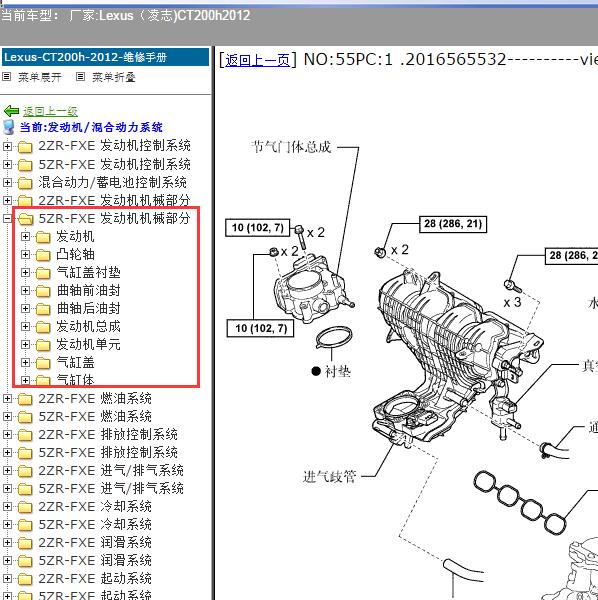Select 发动机单元 tree item

(x=88, y=344)
